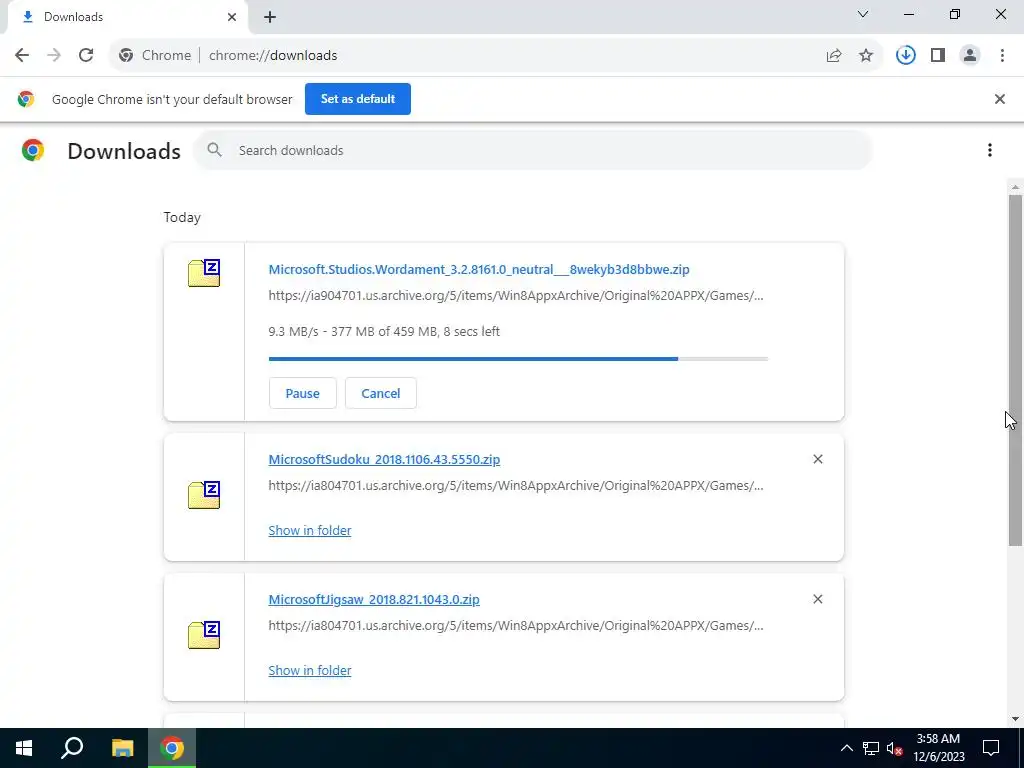The image size is (1024, 768).
Task: Click the MicrosoftJigsaw source URL text
Action: [x=515, y=625]
